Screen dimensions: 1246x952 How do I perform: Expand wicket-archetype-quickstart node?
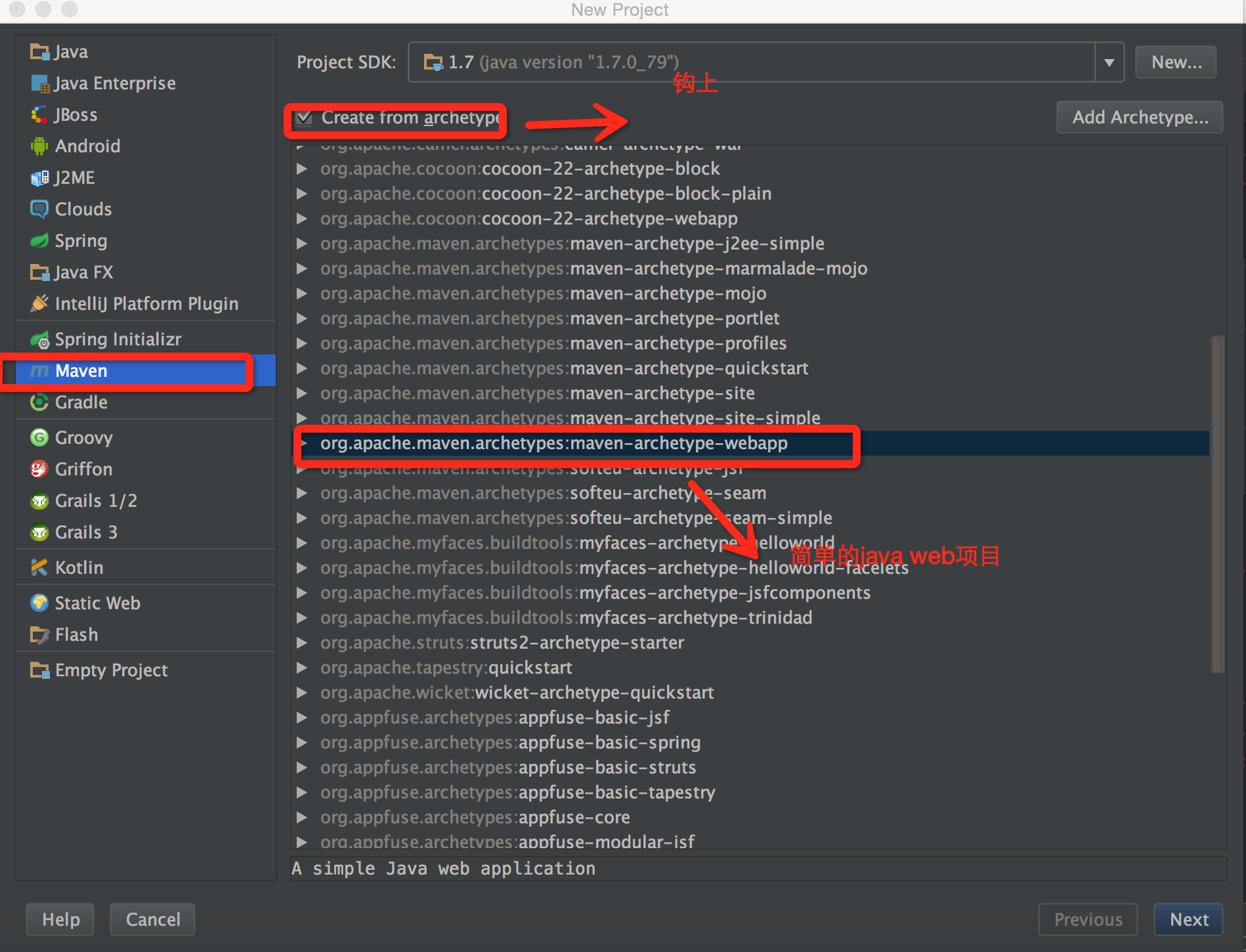click(x=302, y=693)
